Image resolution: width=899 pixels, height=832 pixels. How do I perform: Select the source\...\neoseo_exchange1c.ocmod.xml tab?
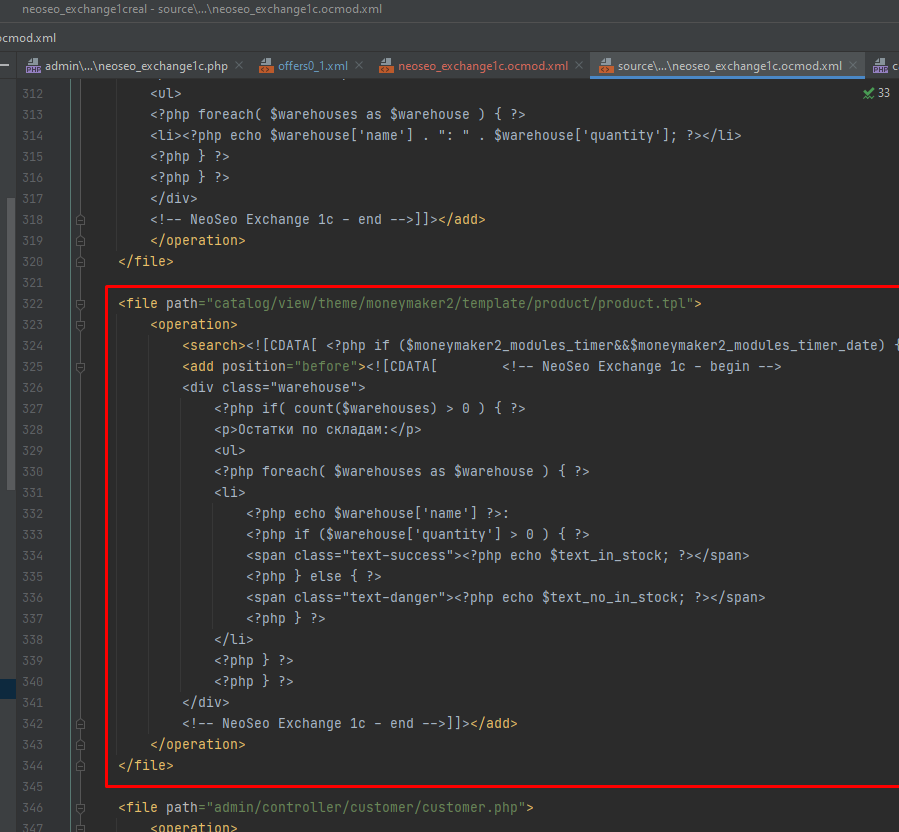(729, 67)
